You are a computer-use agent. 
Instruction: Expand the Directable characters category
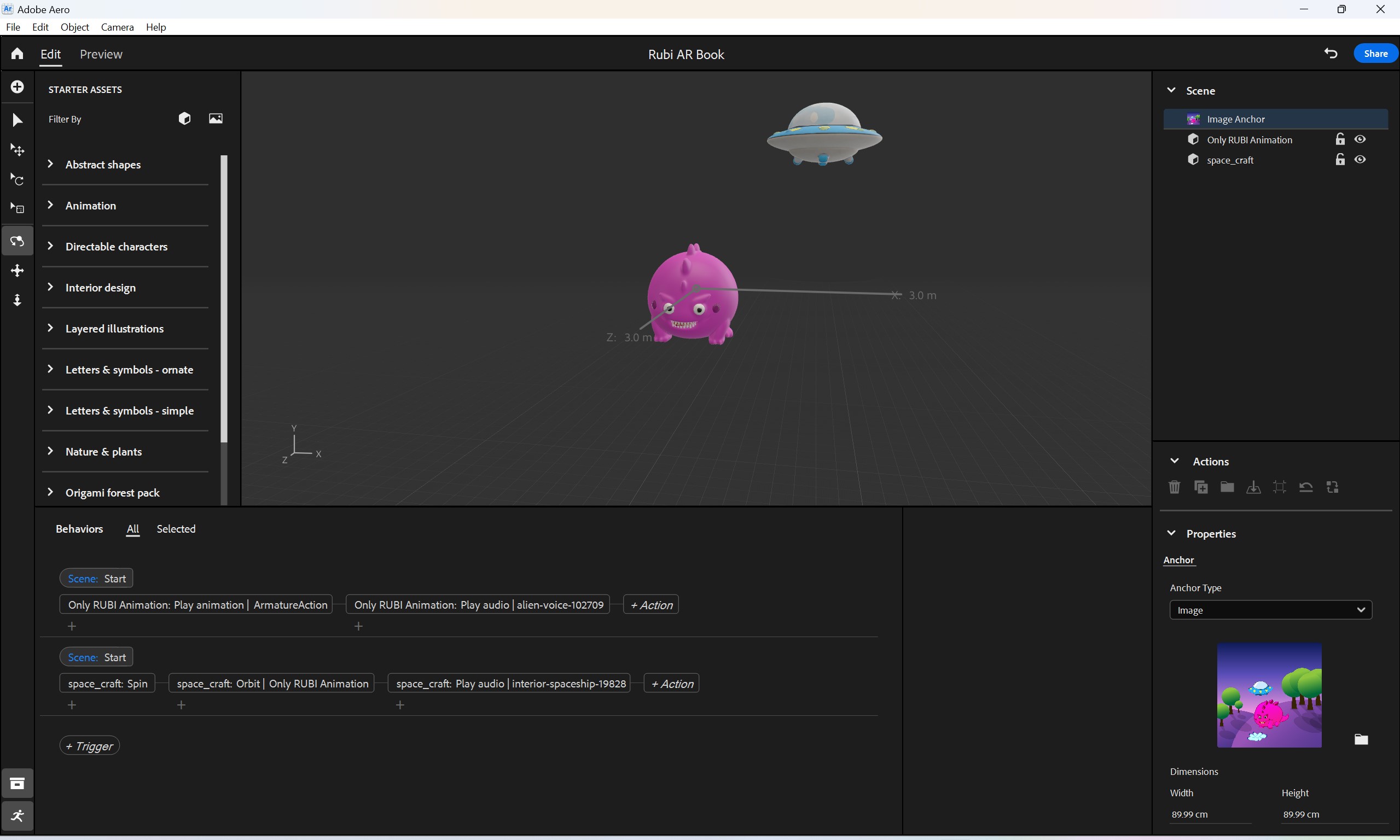52,245
